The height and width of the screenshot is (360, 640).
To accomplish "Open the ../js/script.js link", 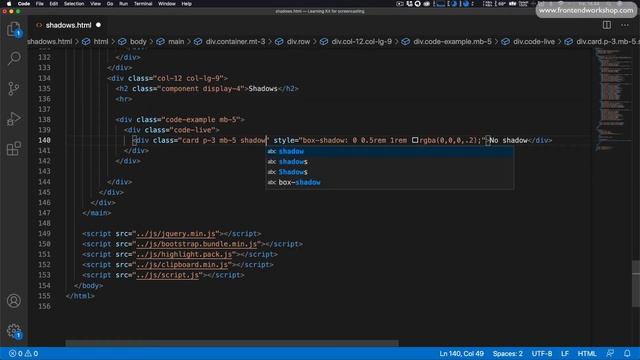I will 168,275.
